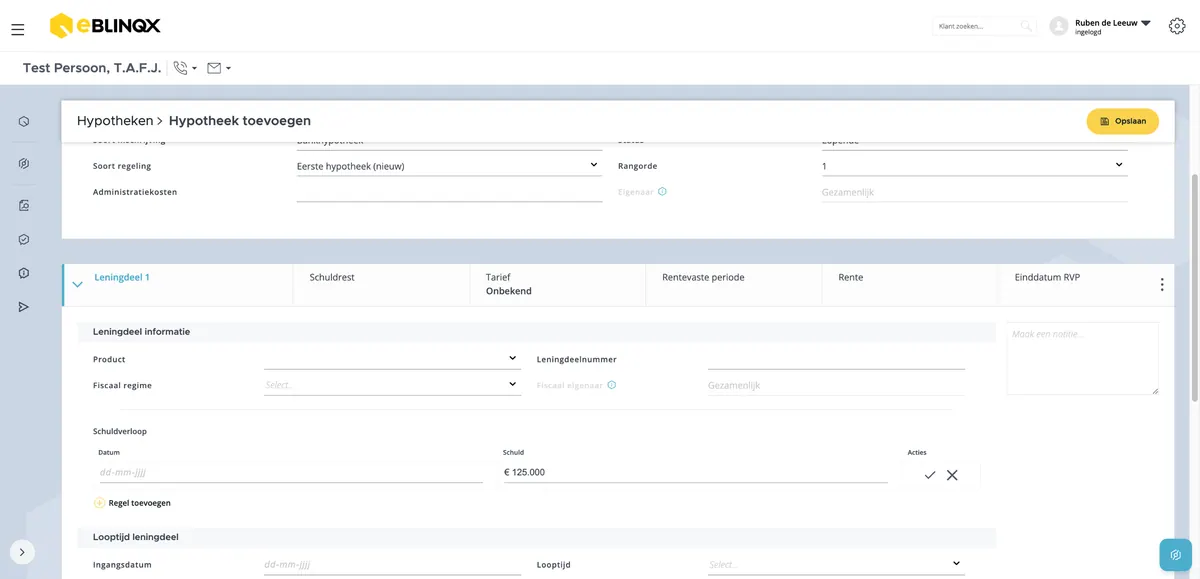Image resolution: width=1200 pixels, height=579 pixels.
Task: Click the Eigenaar info icon
Action: 662,191
